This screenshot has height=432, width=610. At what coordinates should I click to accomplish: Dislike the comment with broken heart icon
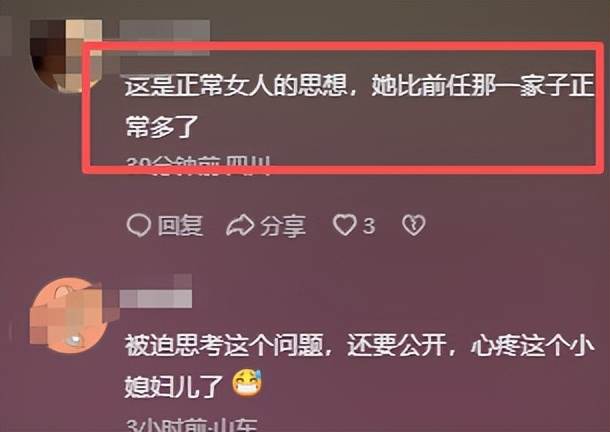click(414, 225)
